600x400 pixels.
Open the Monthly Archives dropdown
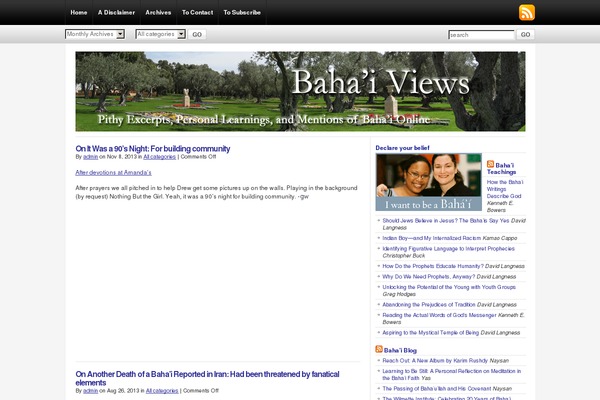pos(95,34)
